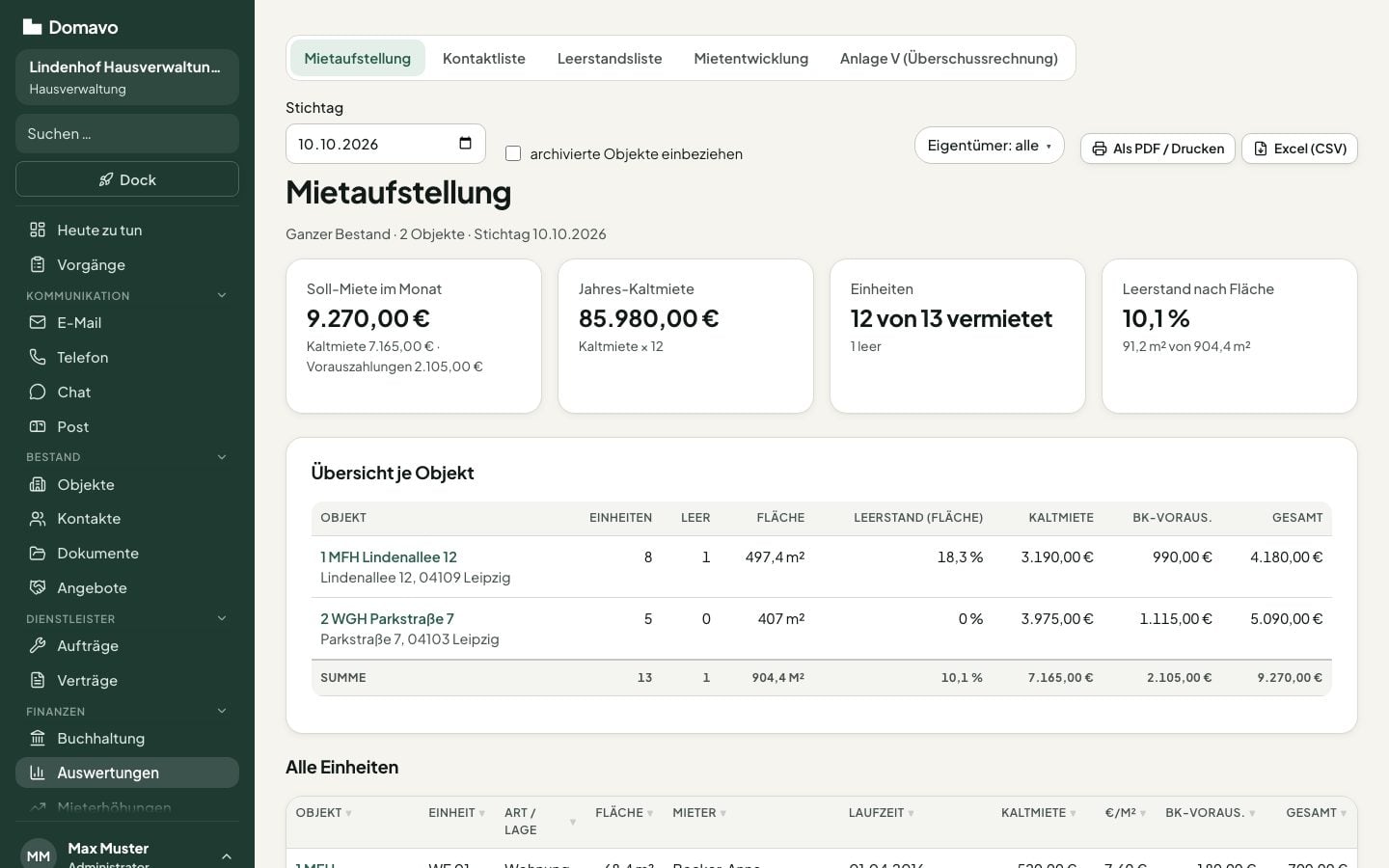Switch to the Leerstandsliste tab
This screenshot has height=868, width=1389.
point(610,59)
